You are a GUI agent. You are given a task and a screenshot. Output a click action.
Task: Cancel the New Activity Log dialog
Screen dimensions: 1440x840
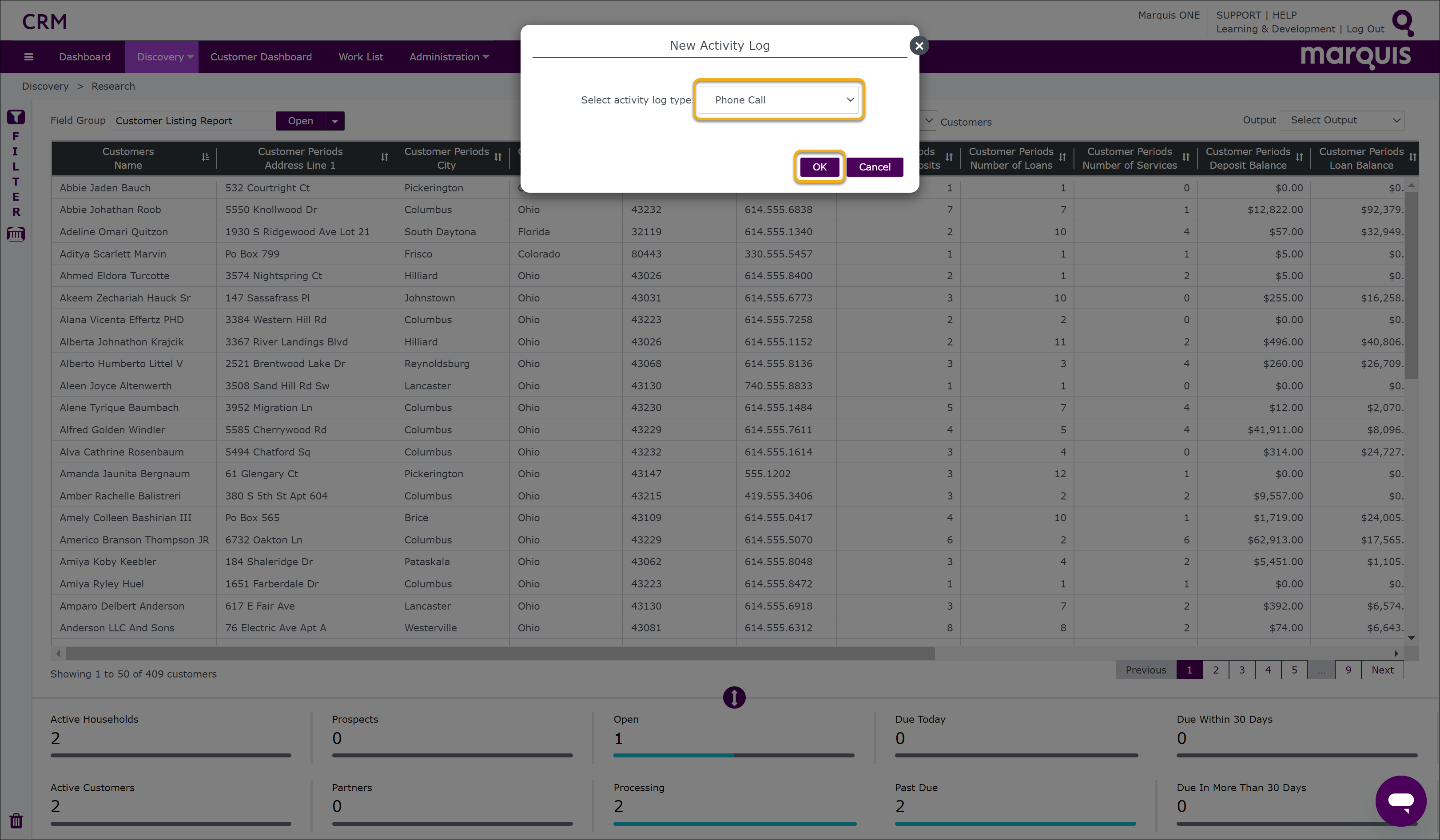click(874, 167)
